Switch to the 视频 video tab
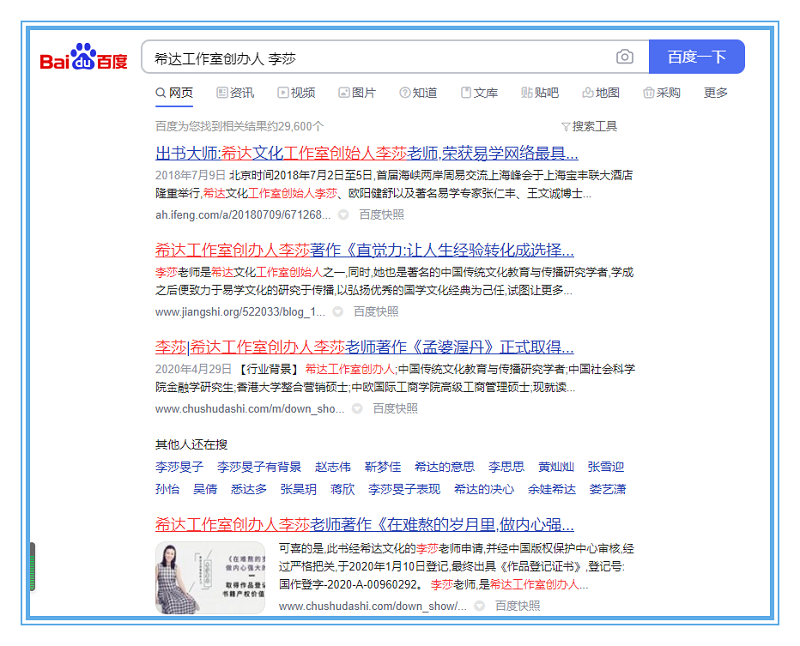 295,93
